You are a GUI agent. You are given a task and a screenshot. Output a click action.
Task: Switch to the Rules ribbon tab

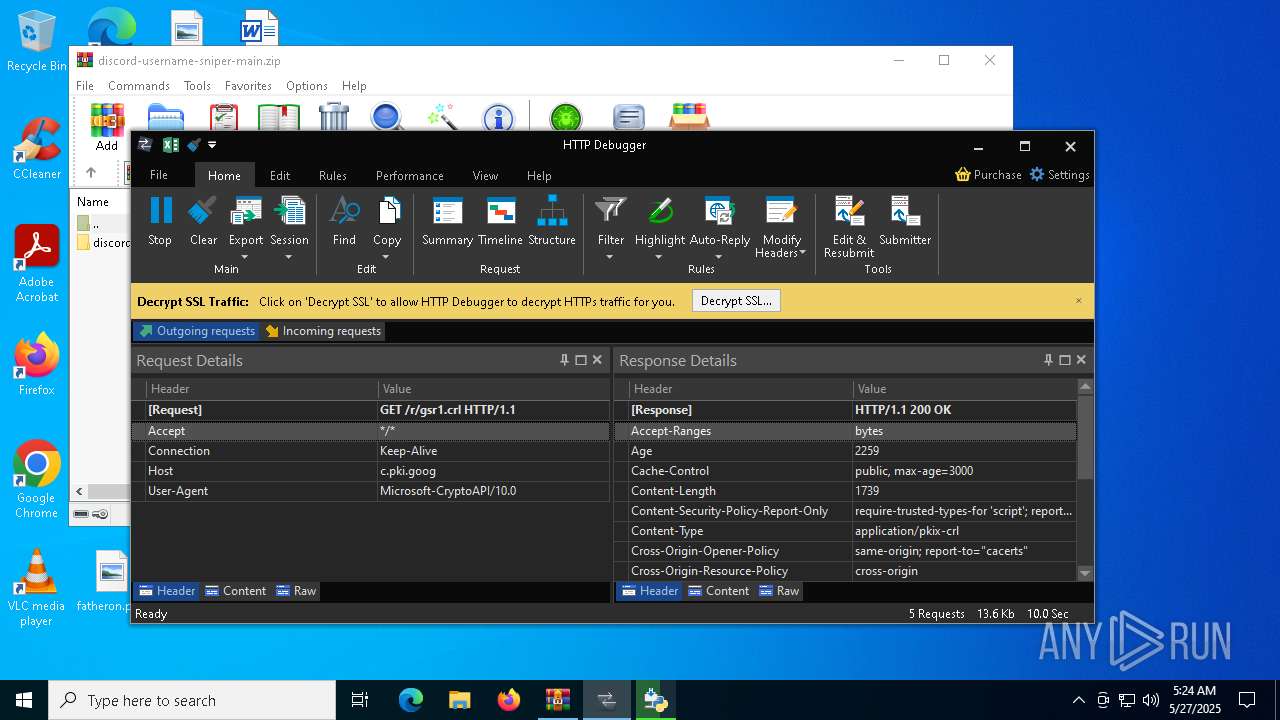(333, 175)
